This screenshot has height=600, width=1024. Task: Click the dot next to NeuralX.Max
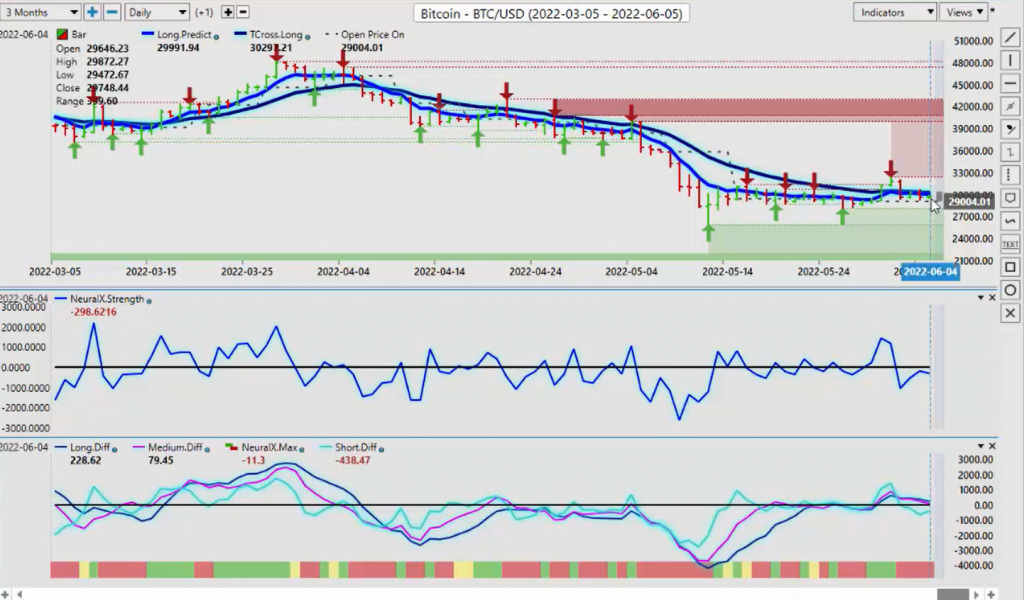[x=302, y=449]
